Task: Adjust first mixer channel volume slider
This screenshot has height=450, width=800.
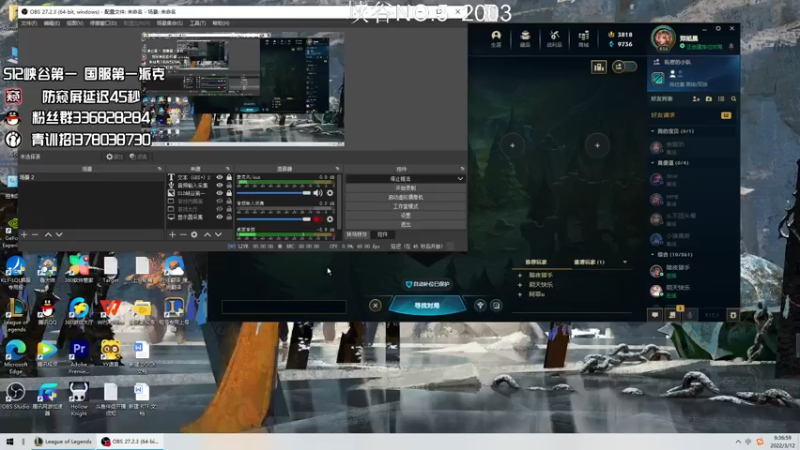Action: pos(274,193)
